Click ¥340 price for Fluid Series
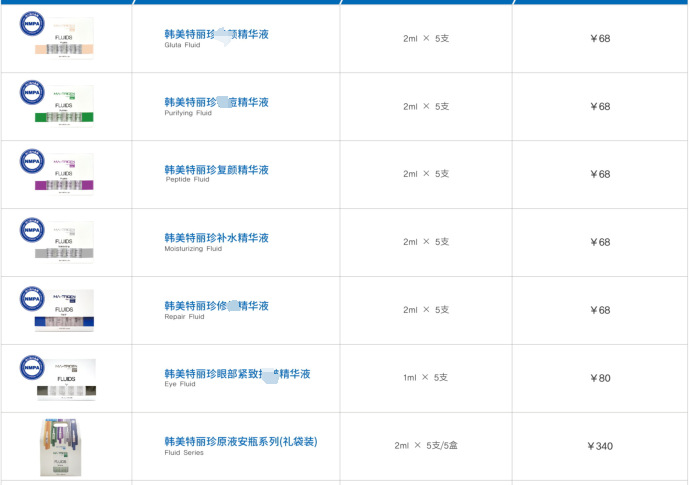This screenshot has height=485, width=690. pyautogui.click(x=600, y=446)
